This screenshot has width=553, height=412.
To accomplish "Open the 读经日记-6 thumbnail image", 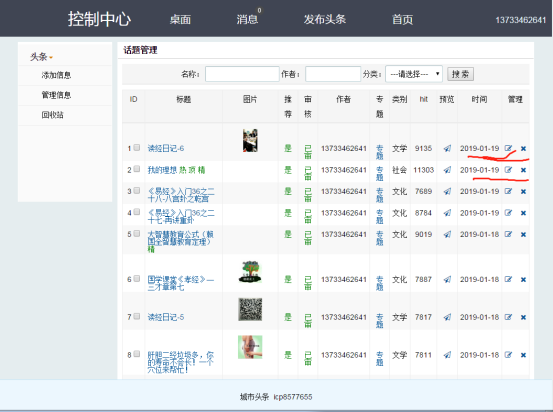I will pyautogui.click(x=250, y=140).
